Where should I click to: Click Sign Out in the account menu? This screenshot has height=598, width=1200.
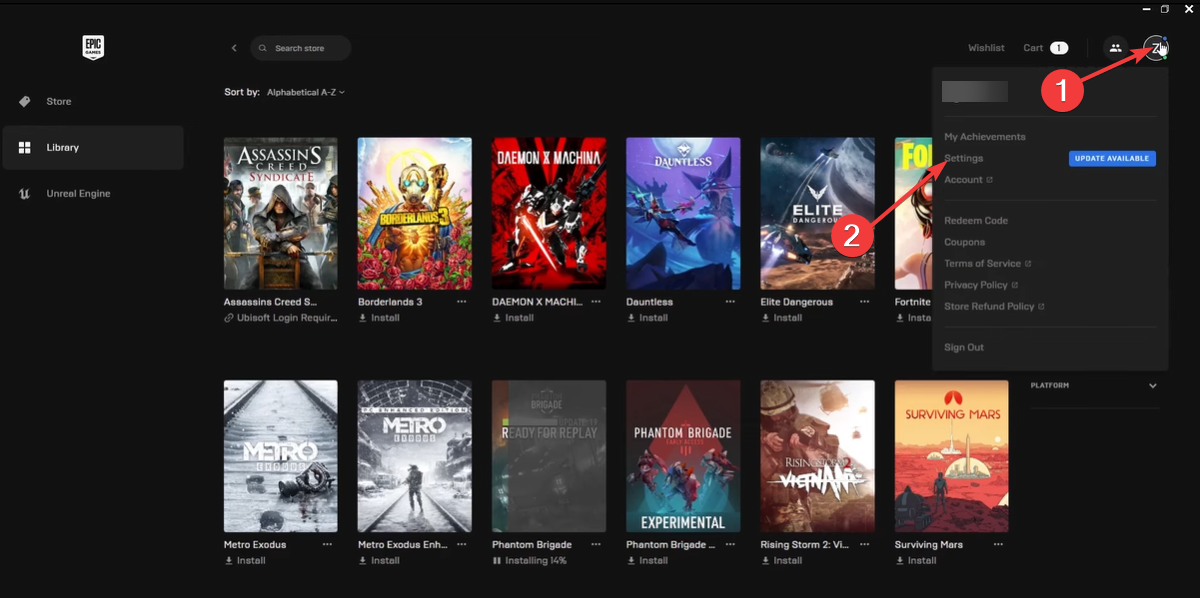963,347
